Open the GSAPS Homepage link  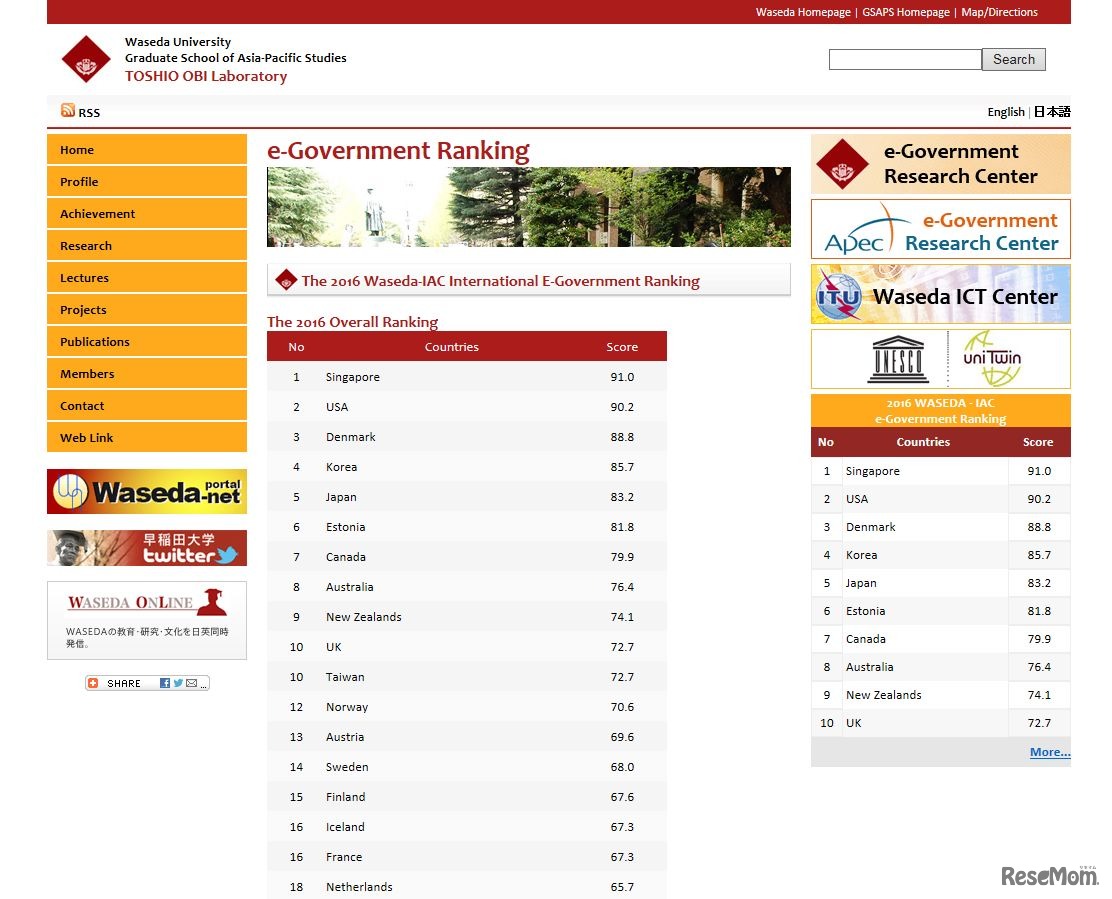pos(906,12)
